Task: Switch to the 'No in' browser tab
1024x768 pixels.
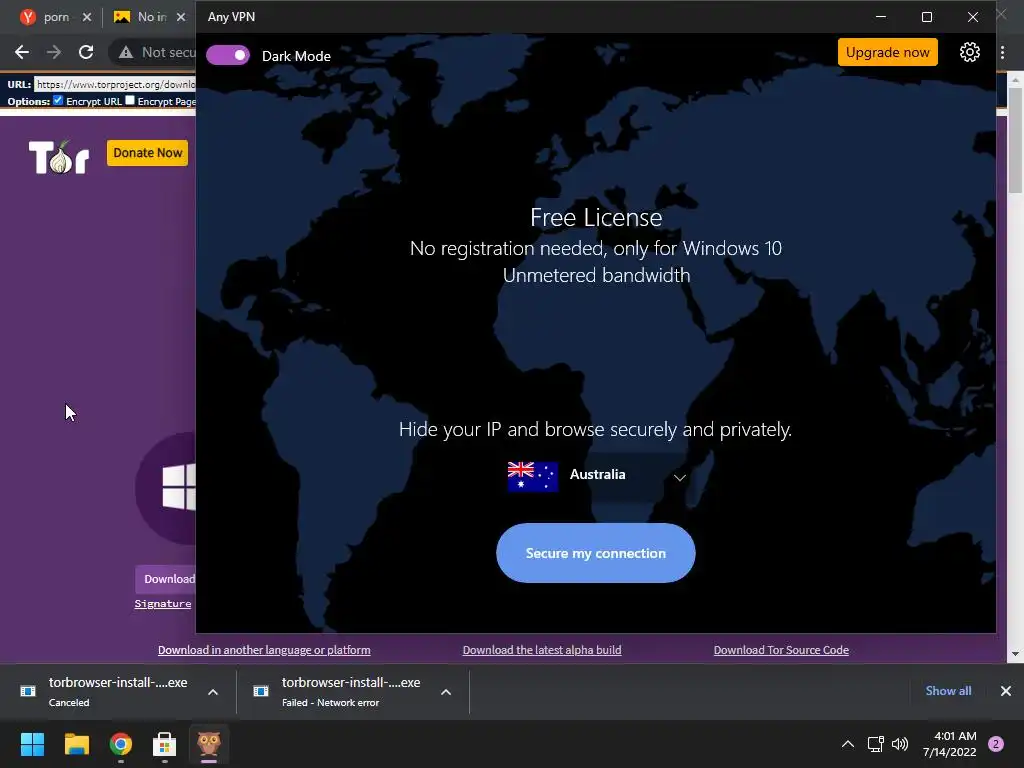Action: click(x=142, y=17)
